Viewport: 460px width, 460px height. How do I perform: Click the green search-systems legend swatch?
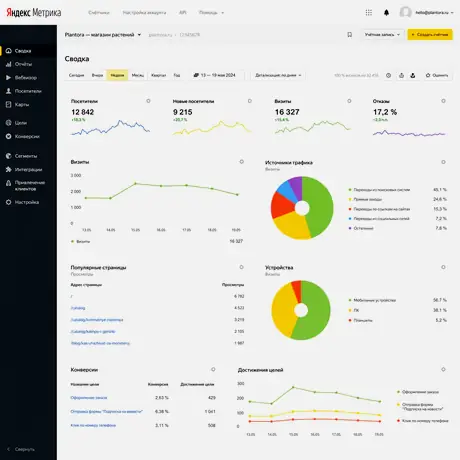tap(350, 190)
